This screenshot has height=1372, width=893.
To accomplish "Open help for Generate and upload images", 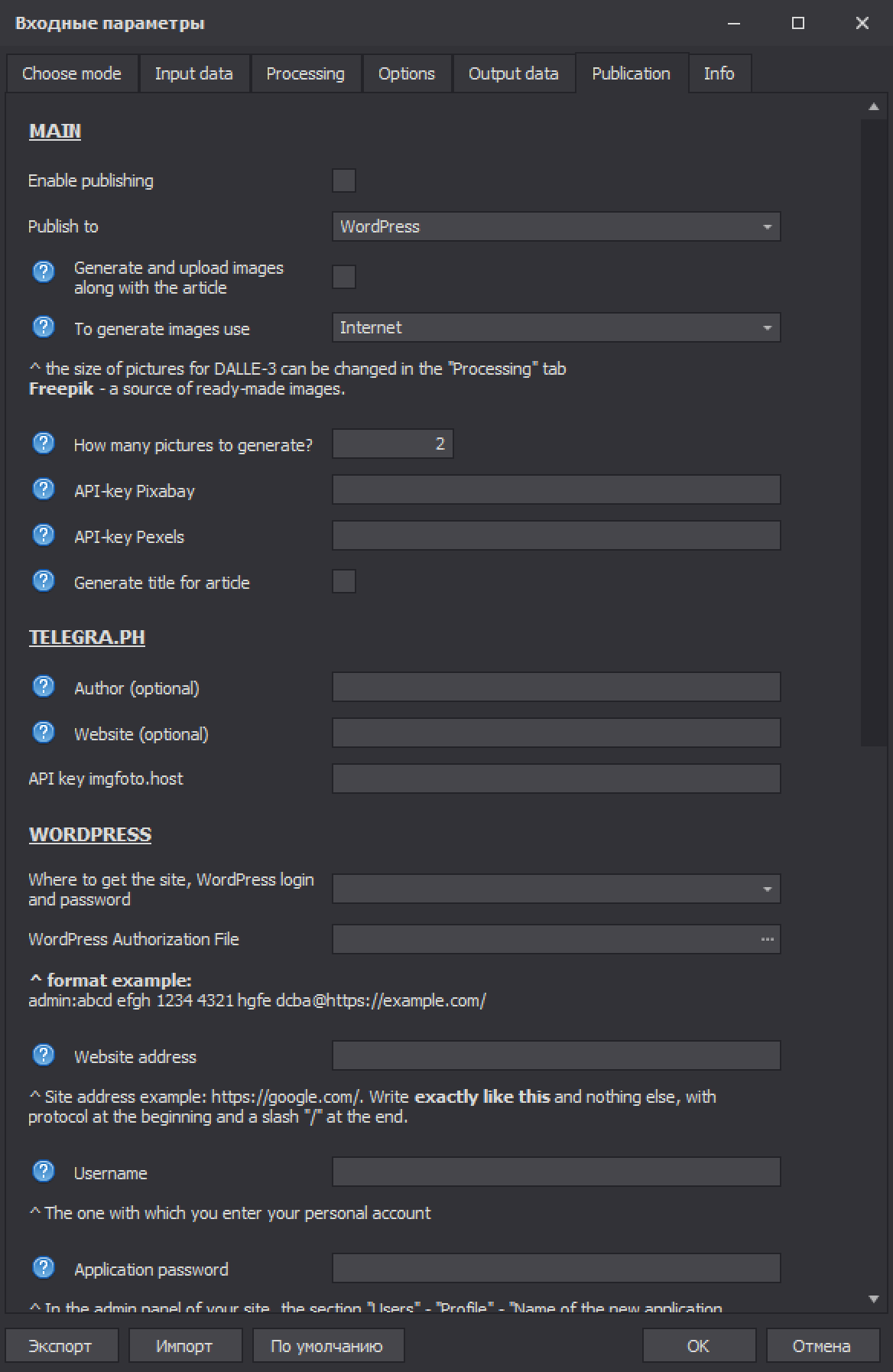I will click(44, 271).
